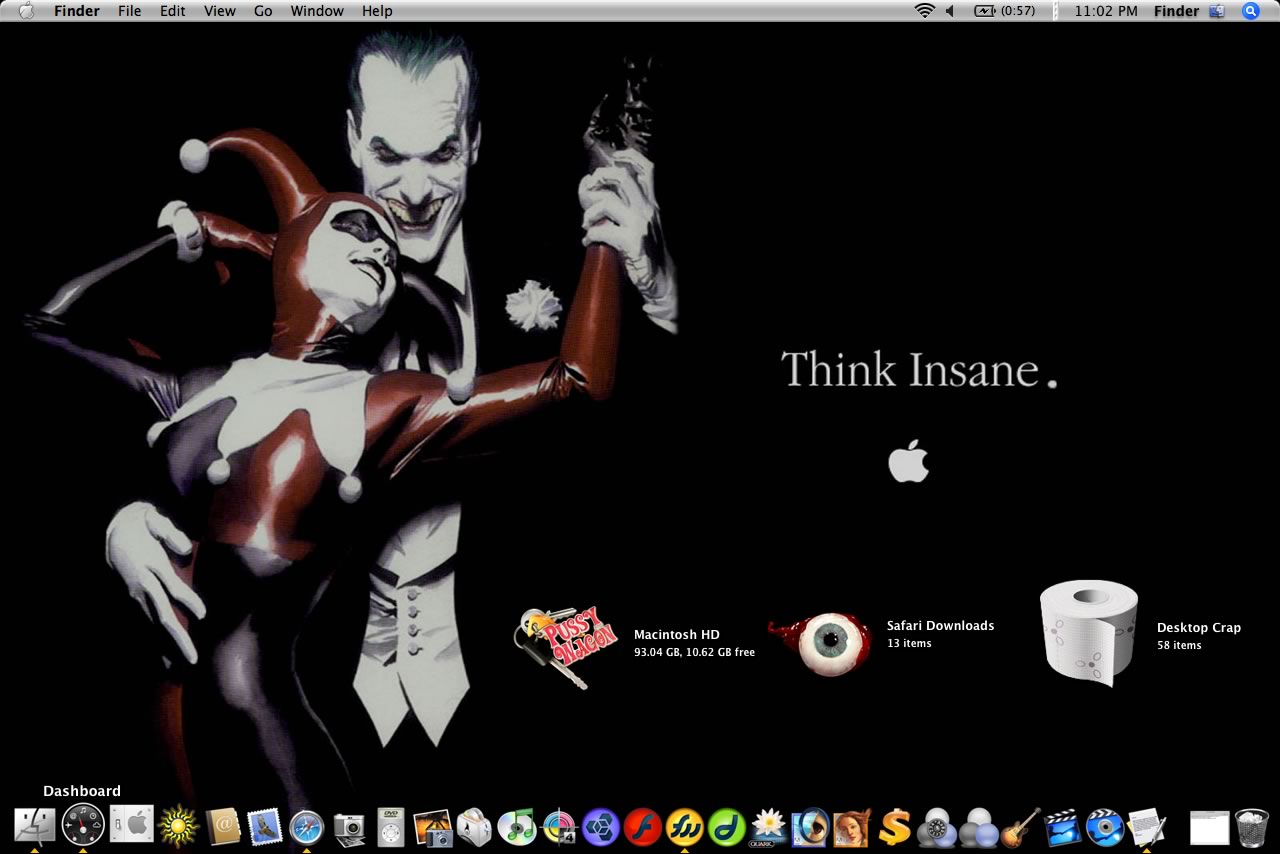Open the Apple menu

click(26, 11)
